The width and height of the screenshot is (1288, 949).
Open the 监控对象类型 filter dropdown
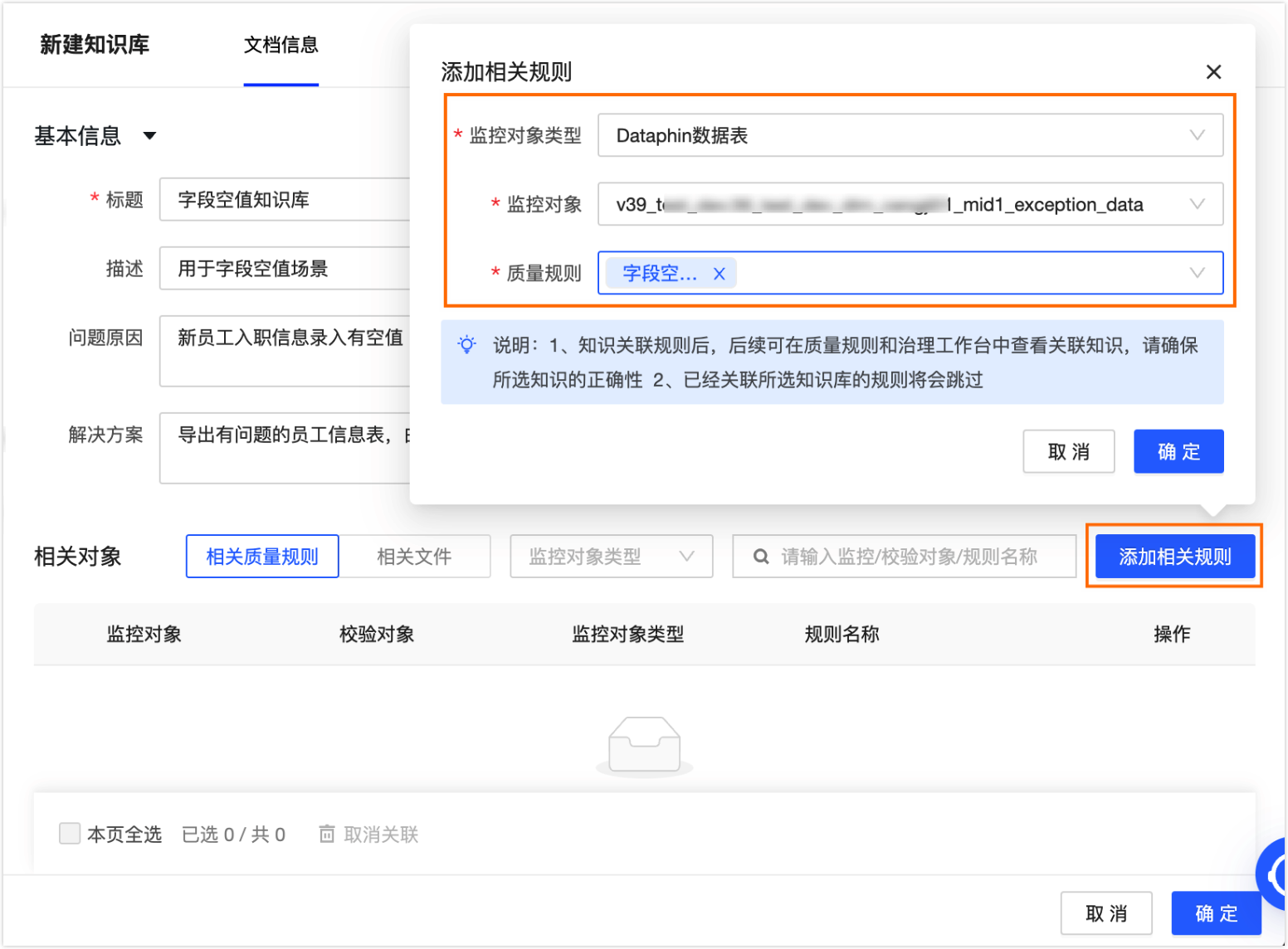[612, 557]
